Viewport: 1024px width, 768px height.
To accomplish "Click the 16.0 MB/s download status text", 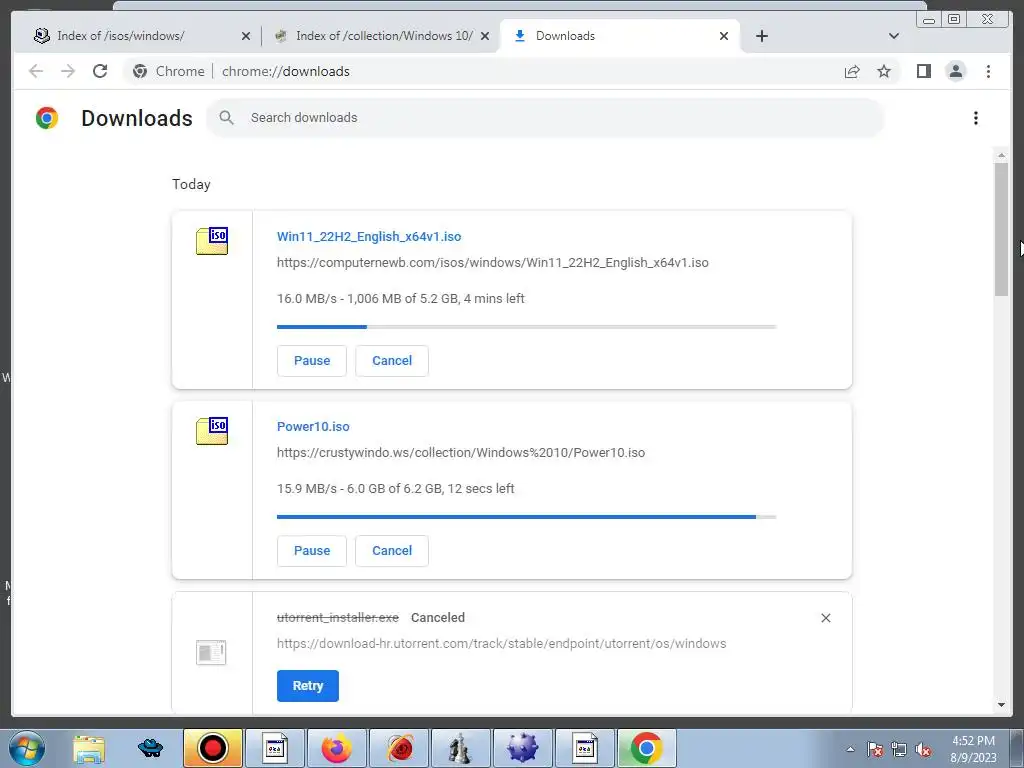I will tap(400, 298).
